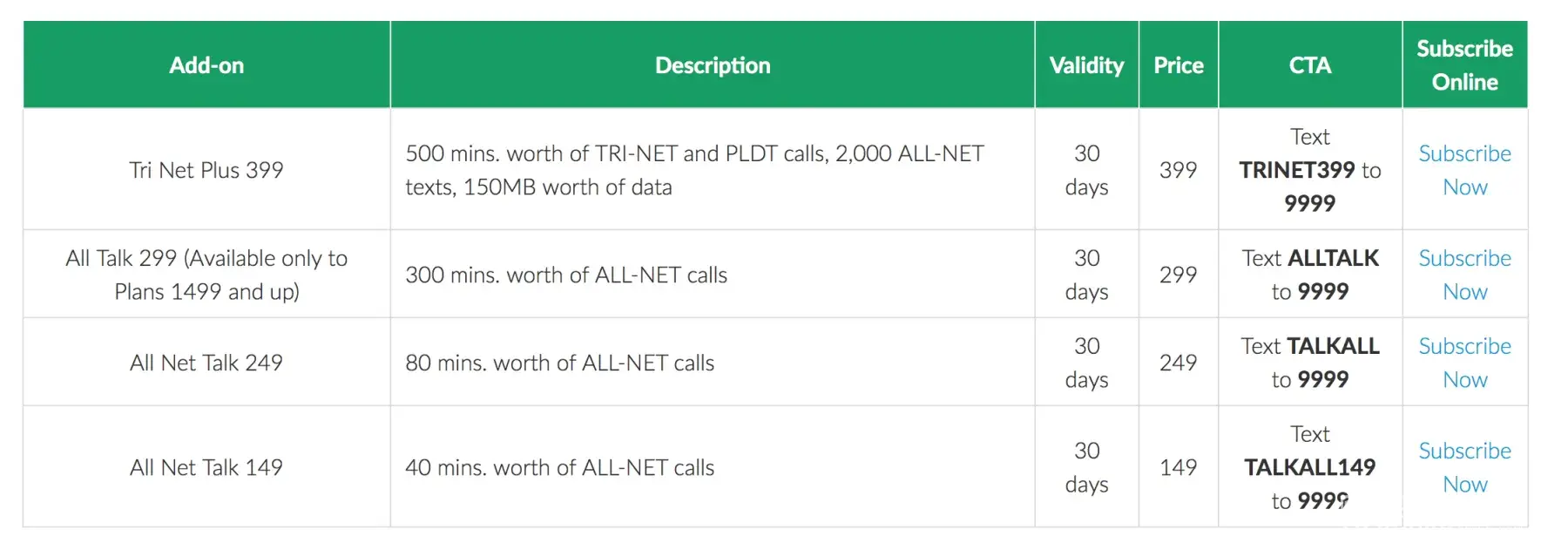Click the 80 mins ALL-NET calls description
1568x550 pixels.
coord(559,363)
